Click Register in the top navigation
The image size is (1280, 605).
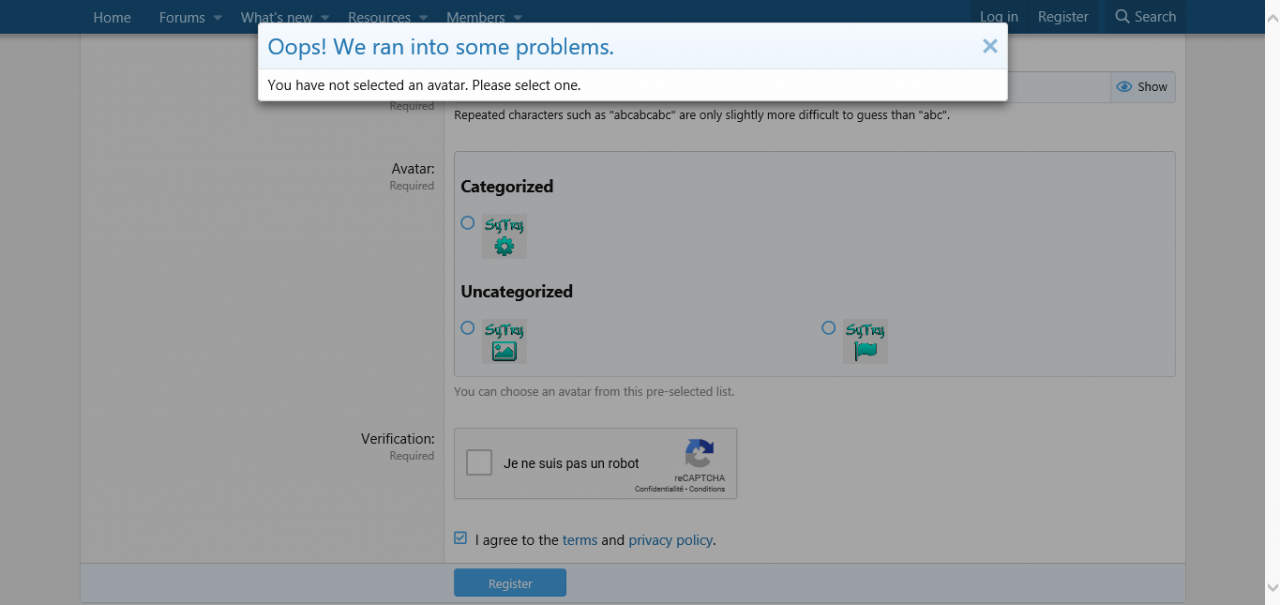coord(1063,17)
